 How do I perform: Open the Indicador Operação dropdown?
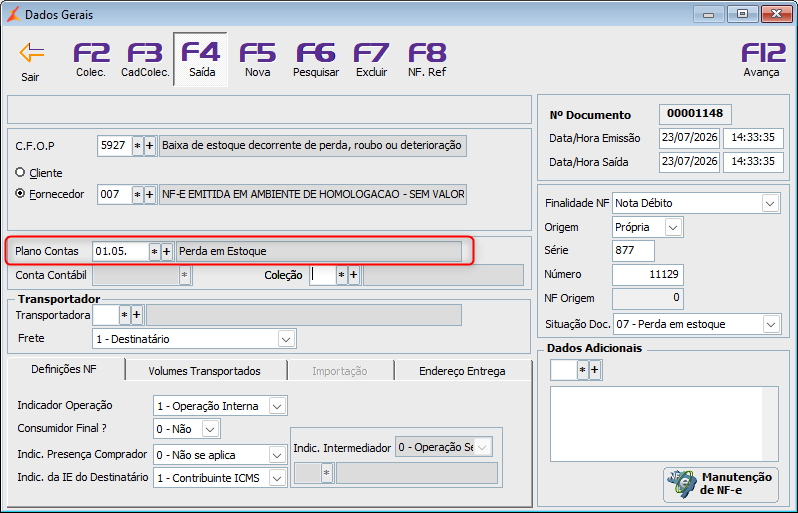277,406
